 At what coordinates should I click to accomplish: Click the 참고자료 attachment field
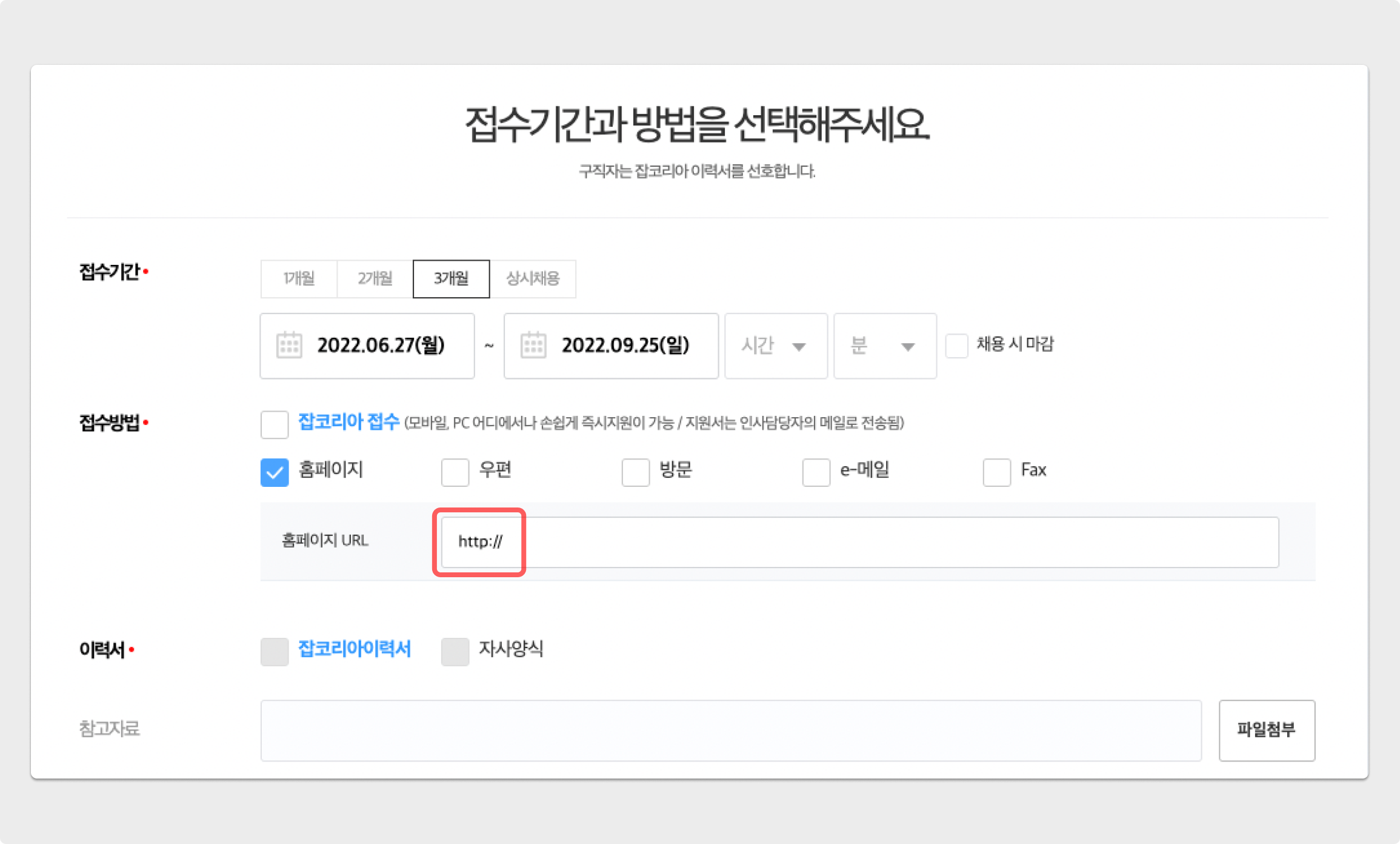tap(730, 730)
